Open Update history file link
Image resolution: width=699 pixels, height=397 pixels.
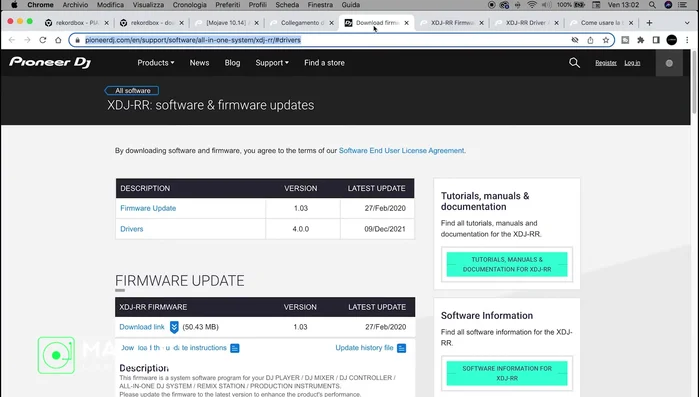tap(364, 348)
